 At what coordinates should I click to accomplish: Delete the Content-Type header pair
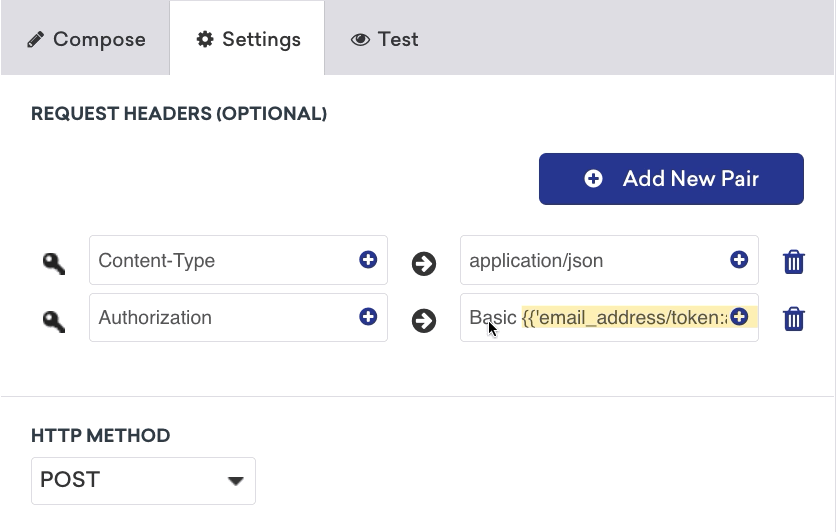(794, 262)
